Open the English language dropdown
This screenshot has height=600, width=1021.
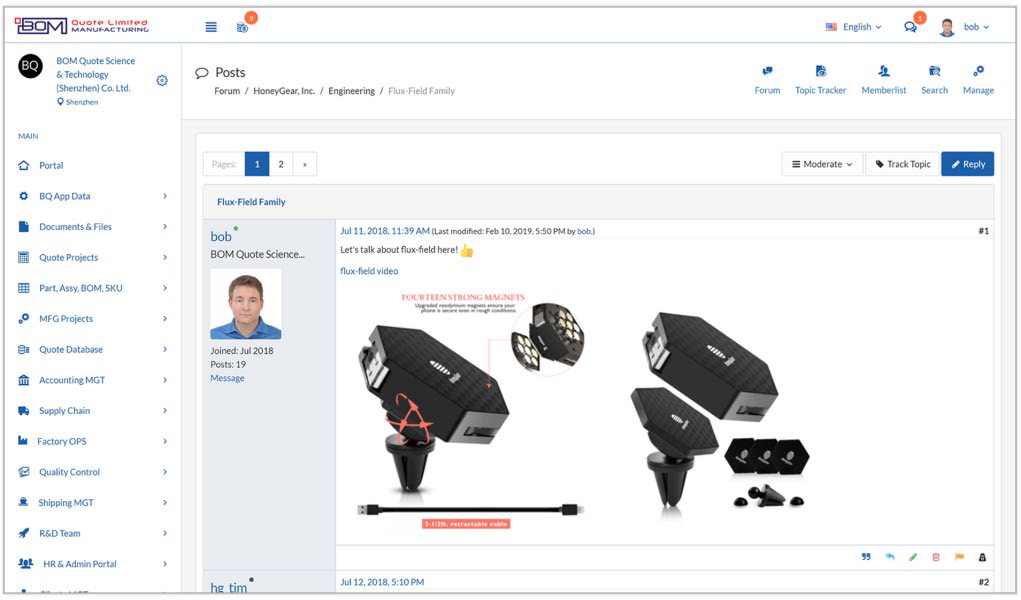854,27
